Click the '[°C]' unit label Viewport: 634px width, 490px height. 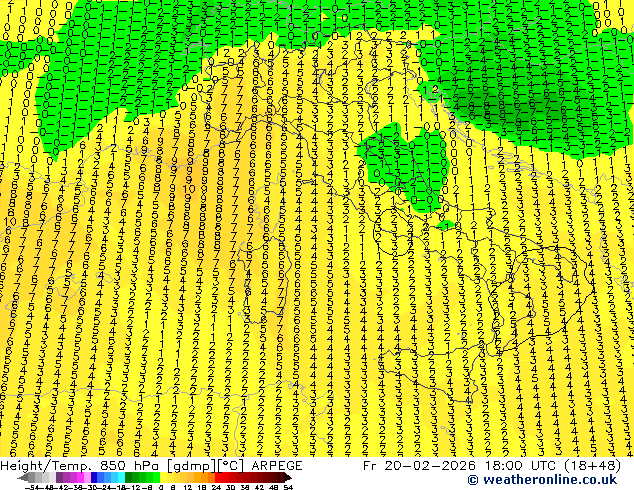231,466
